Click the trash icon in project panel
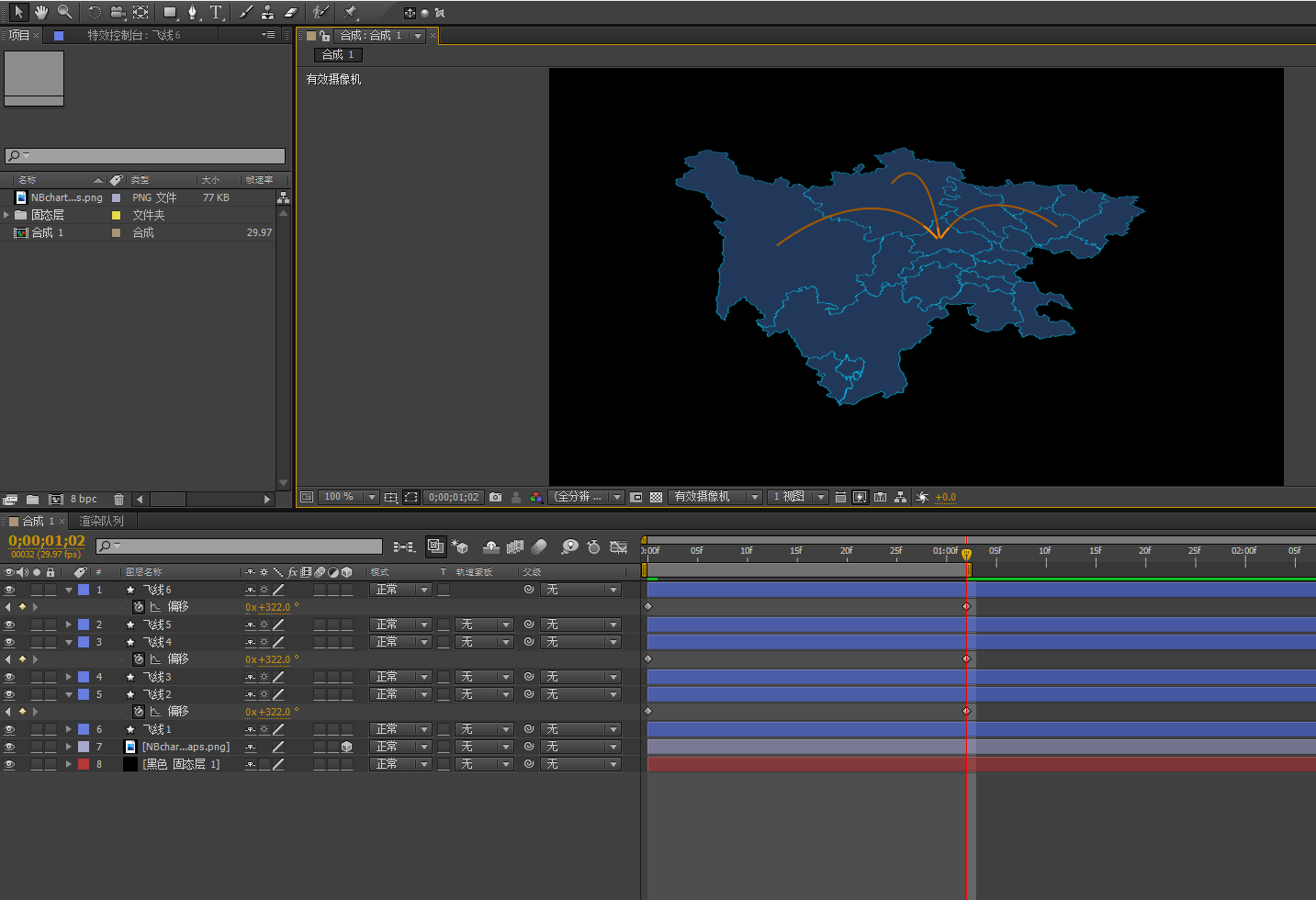The width and height of the screenshot is (1316, 900). (118, 499)
